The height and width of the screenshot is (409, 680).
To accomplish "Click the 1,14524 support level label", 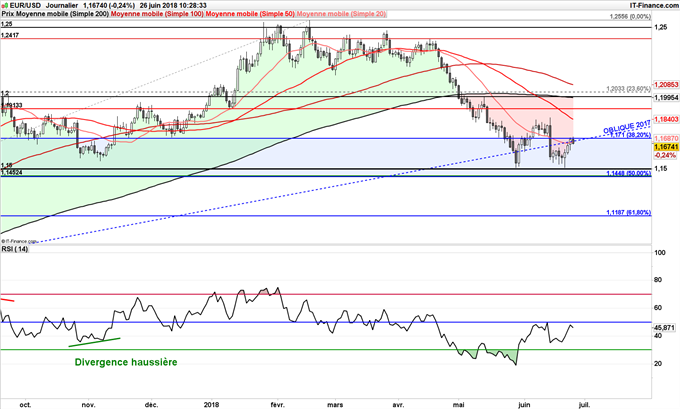I will 12,172.
